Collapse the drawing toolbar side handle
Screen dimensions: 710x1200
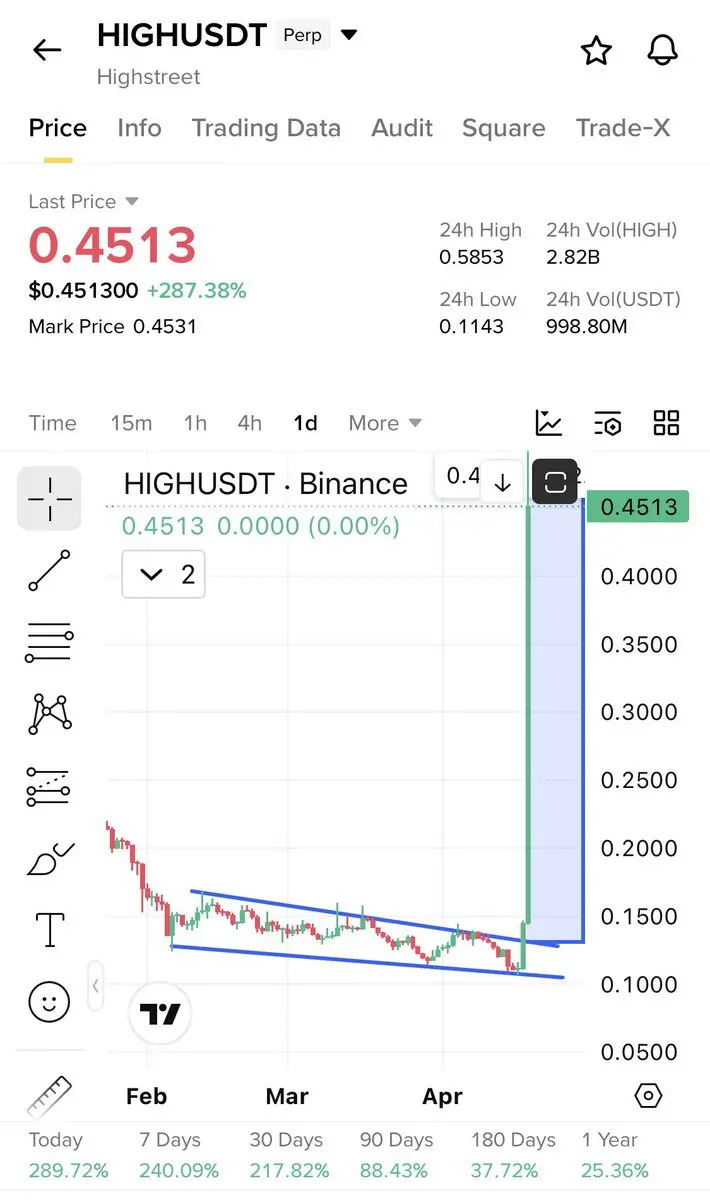tap(96, 986)
